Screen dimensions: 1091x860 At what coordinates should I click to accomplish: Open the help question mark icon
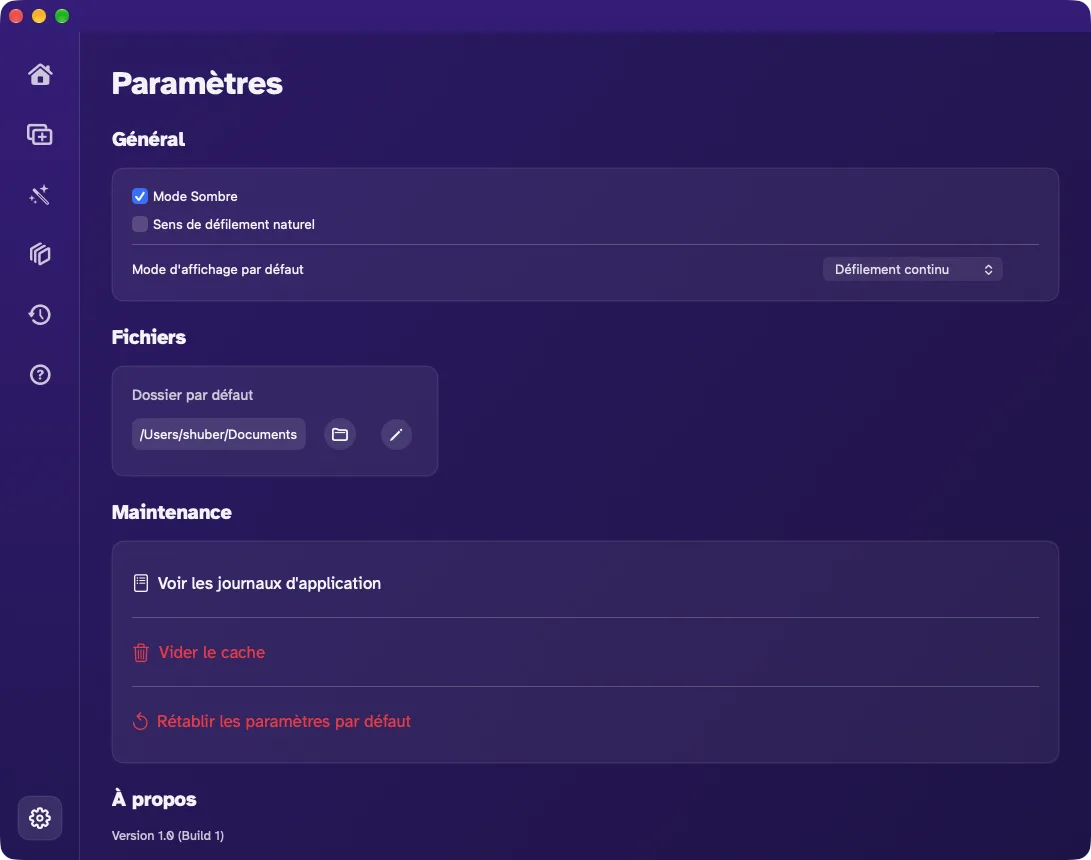coord(40,375)
